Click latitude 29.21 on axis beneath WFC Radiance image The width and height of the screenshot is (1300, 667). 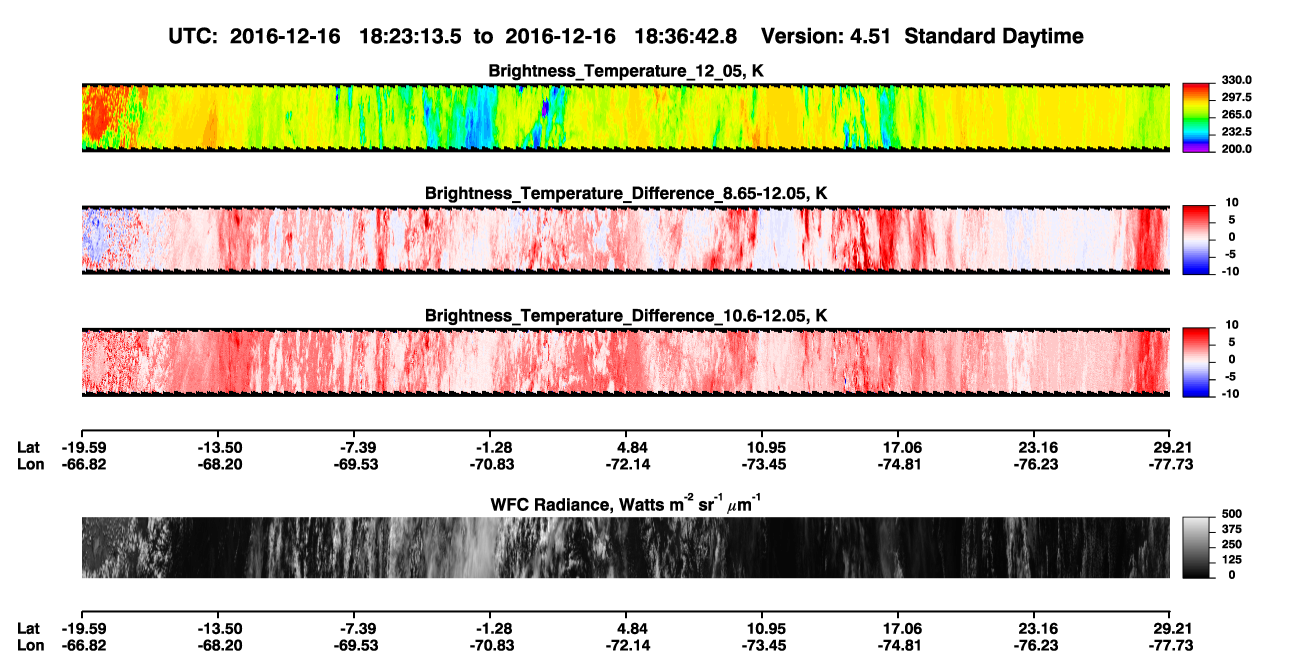tap(1170, 628)
